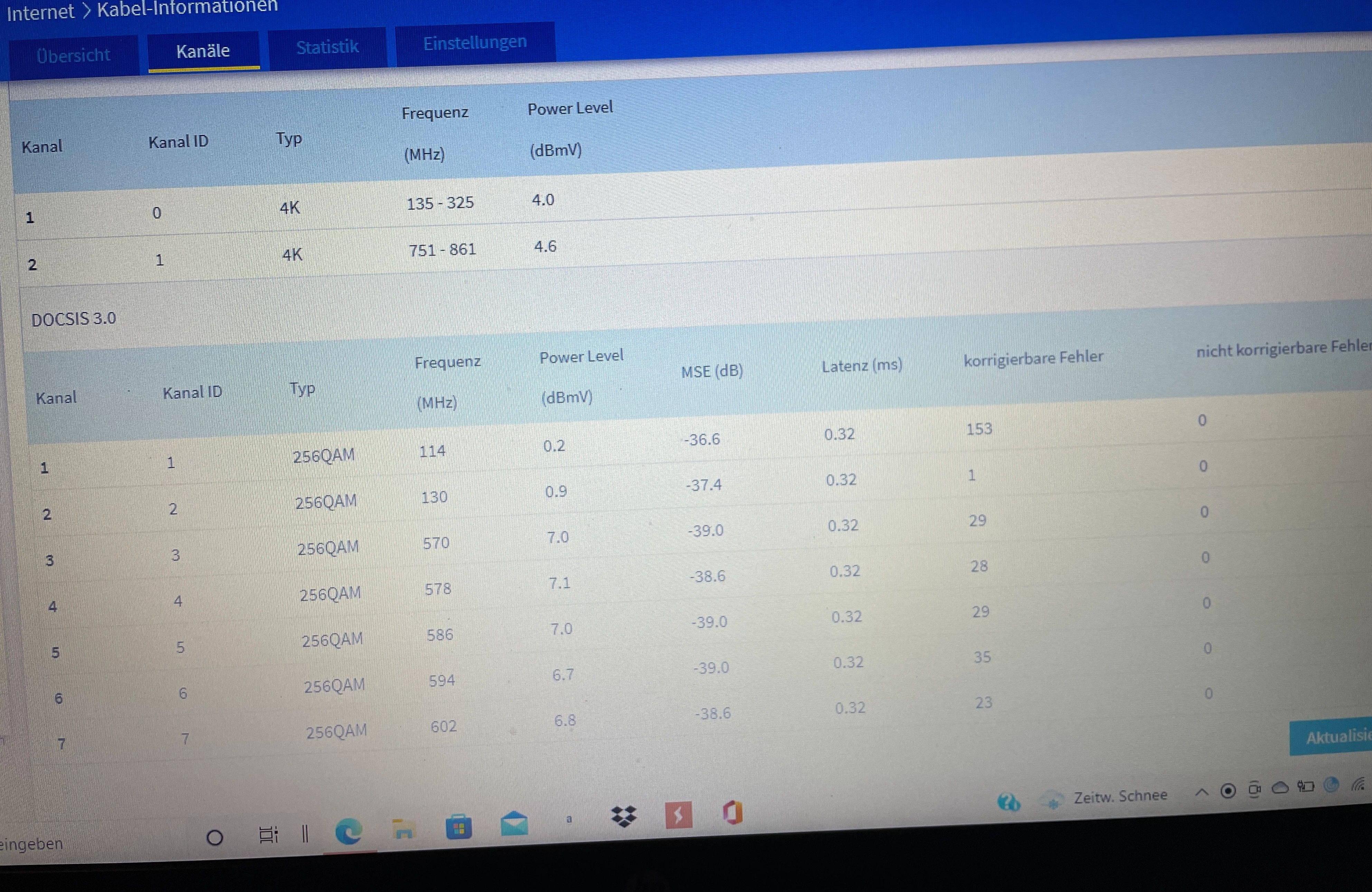Switch to the Übersicht tab

(x=73, y=55)
